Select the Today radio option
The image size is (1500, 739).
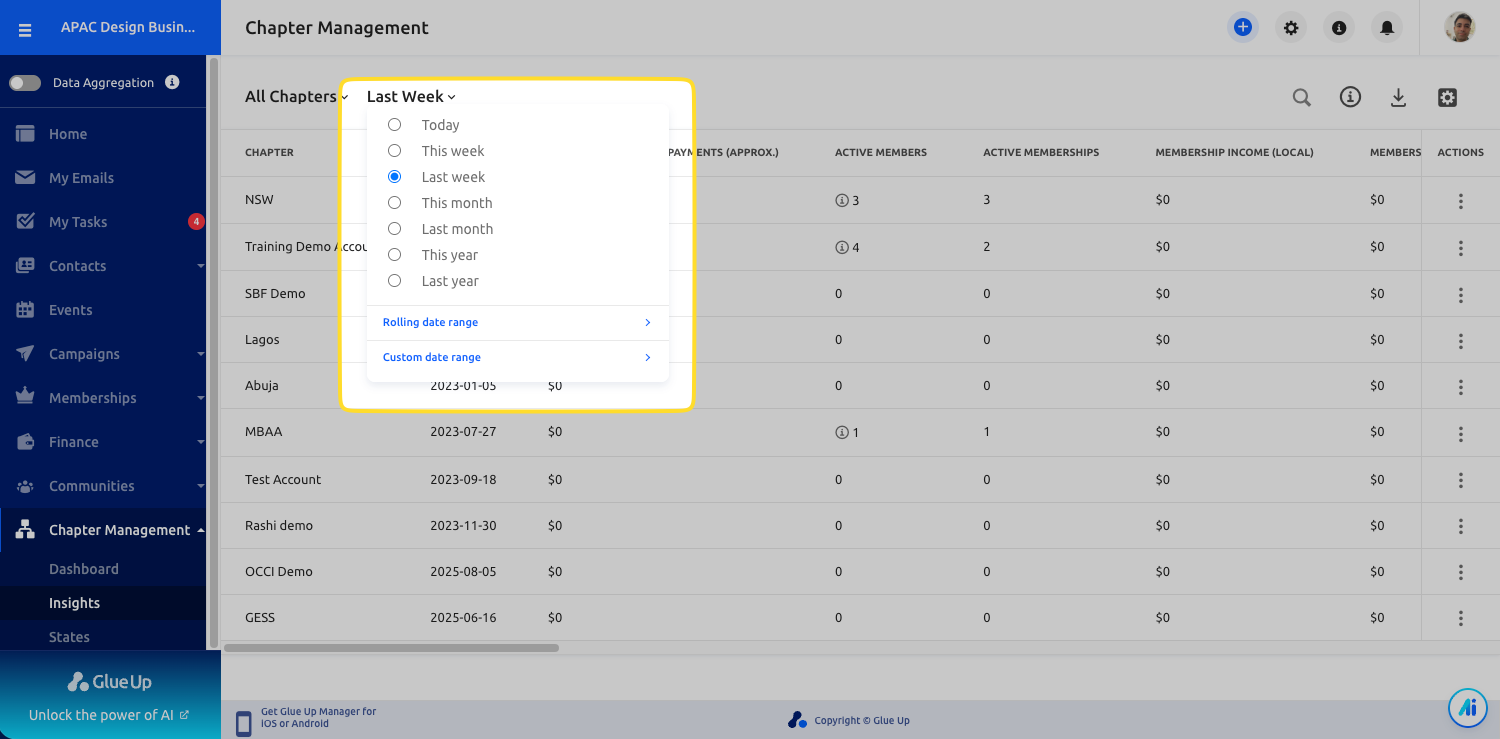[394, 125]
